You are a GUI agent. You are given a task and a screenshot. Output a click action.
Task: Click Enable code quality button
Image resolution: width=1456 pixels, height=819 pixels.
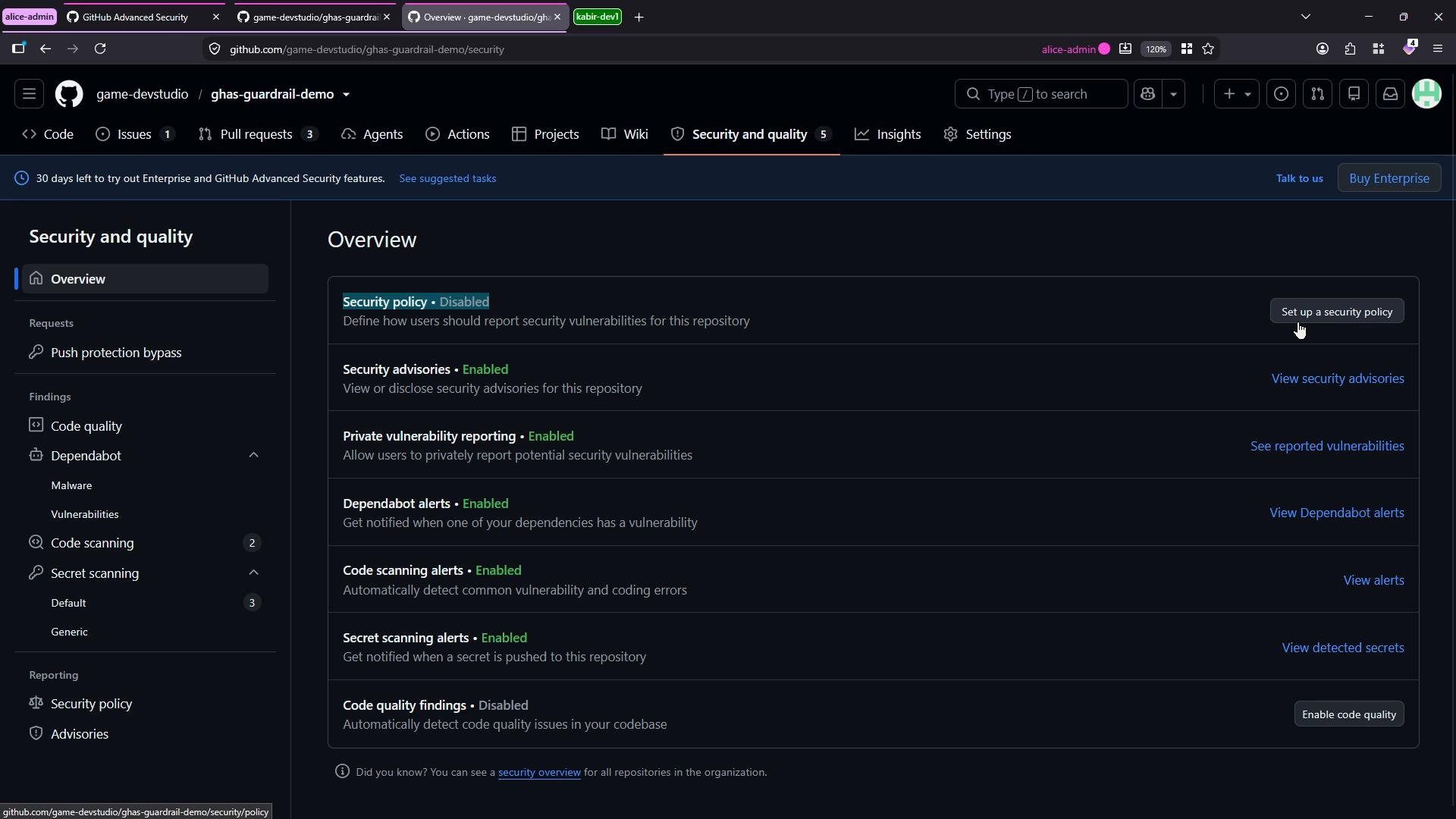1349,714
